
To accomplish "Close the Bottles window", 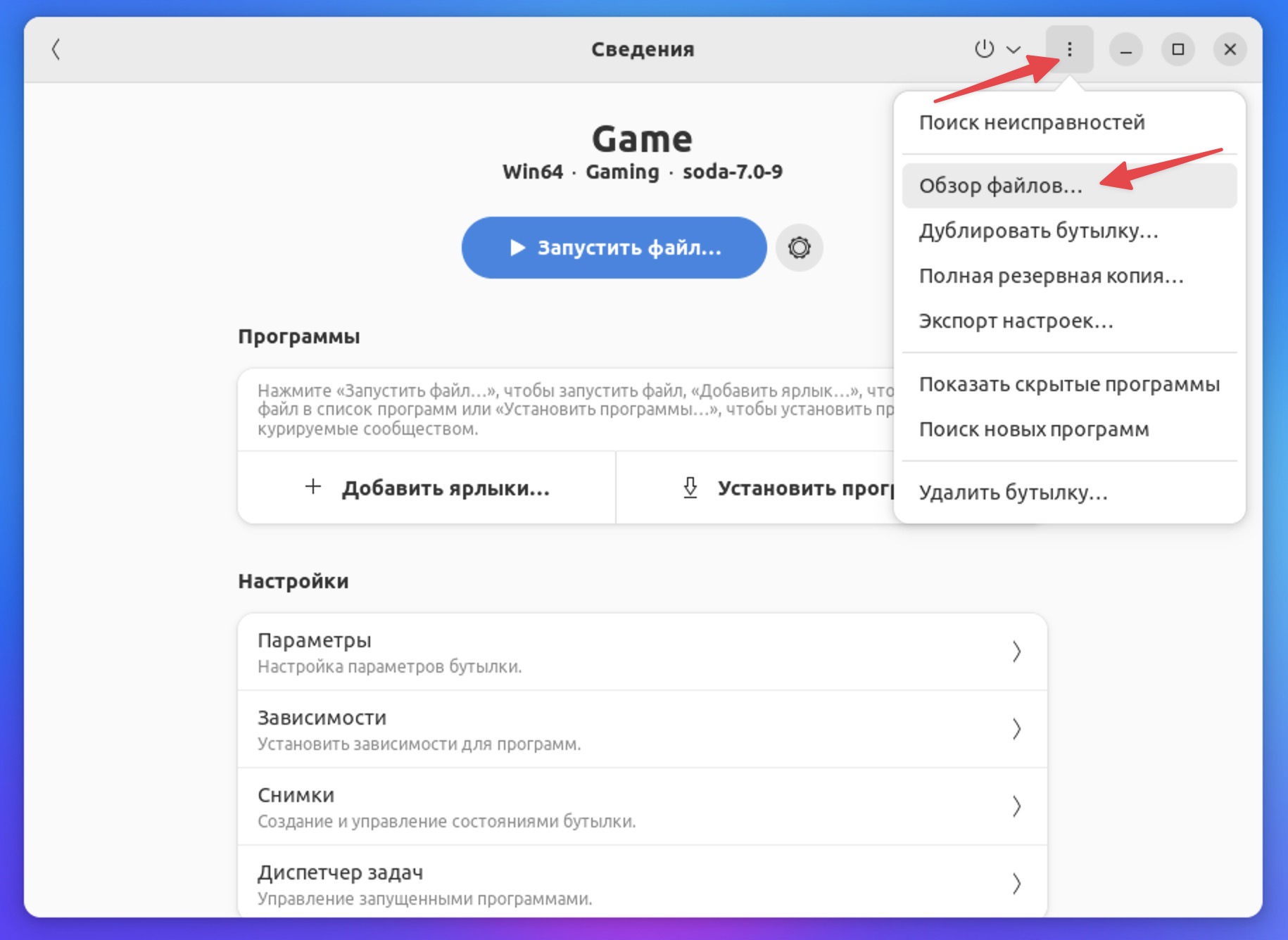I will click(x=1230, y=49).
